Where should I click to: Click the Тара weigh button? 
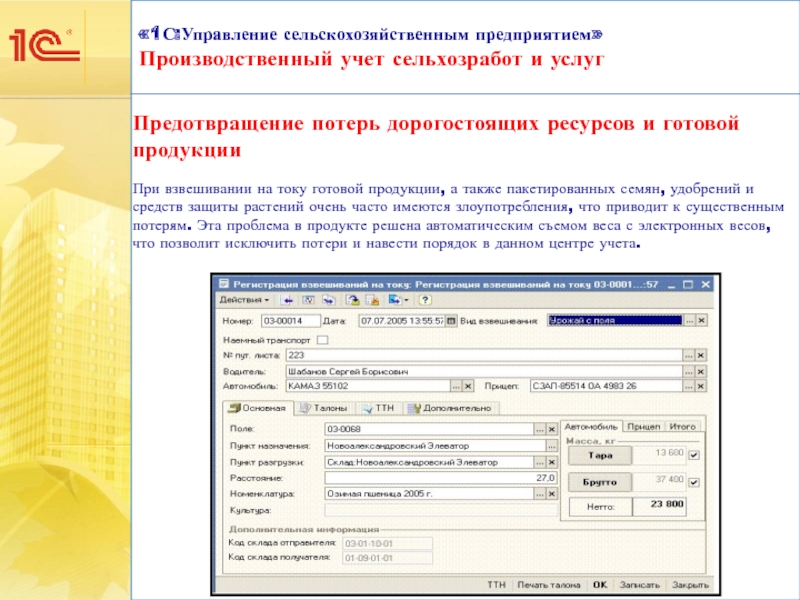tap(599, 455)
